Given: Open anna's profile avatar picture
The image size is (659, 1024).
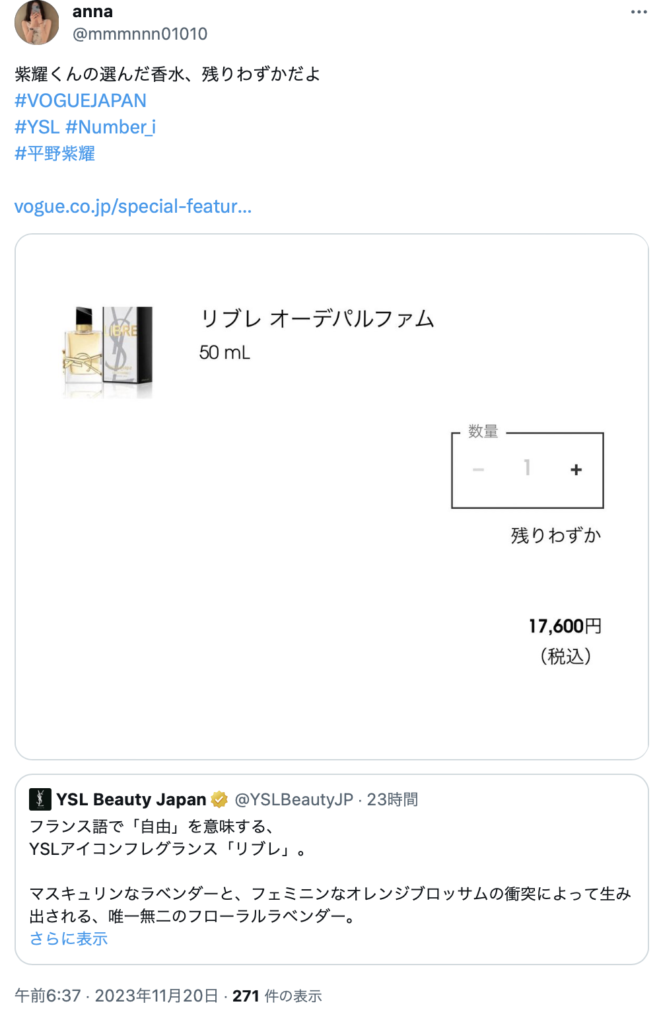Looking at the screenshot, I should pyautogui.click(x=37, y=22).
